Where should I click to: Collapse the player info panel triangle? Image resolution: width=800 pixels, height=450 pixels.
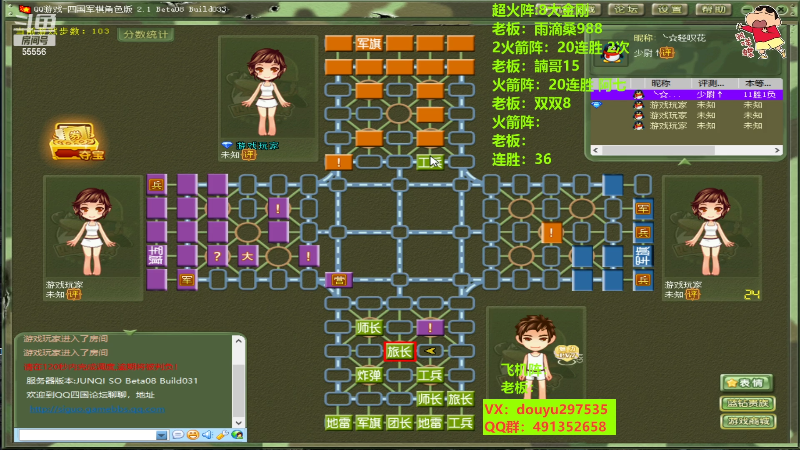684,162
